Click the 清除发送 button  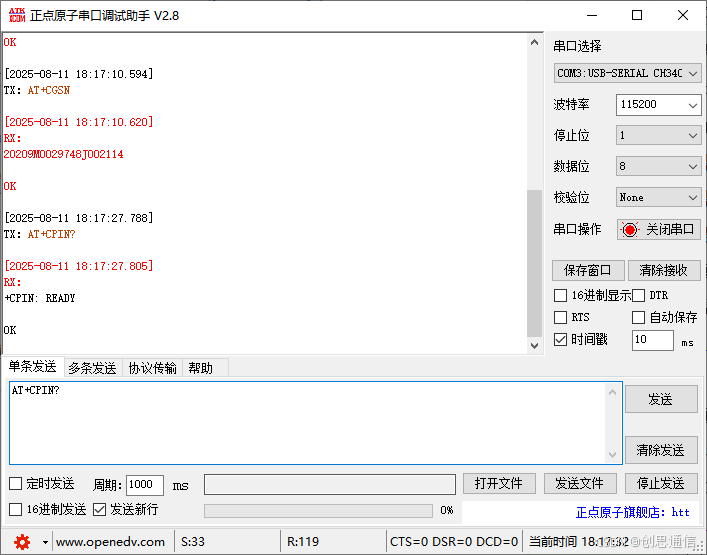click(661, 450)
